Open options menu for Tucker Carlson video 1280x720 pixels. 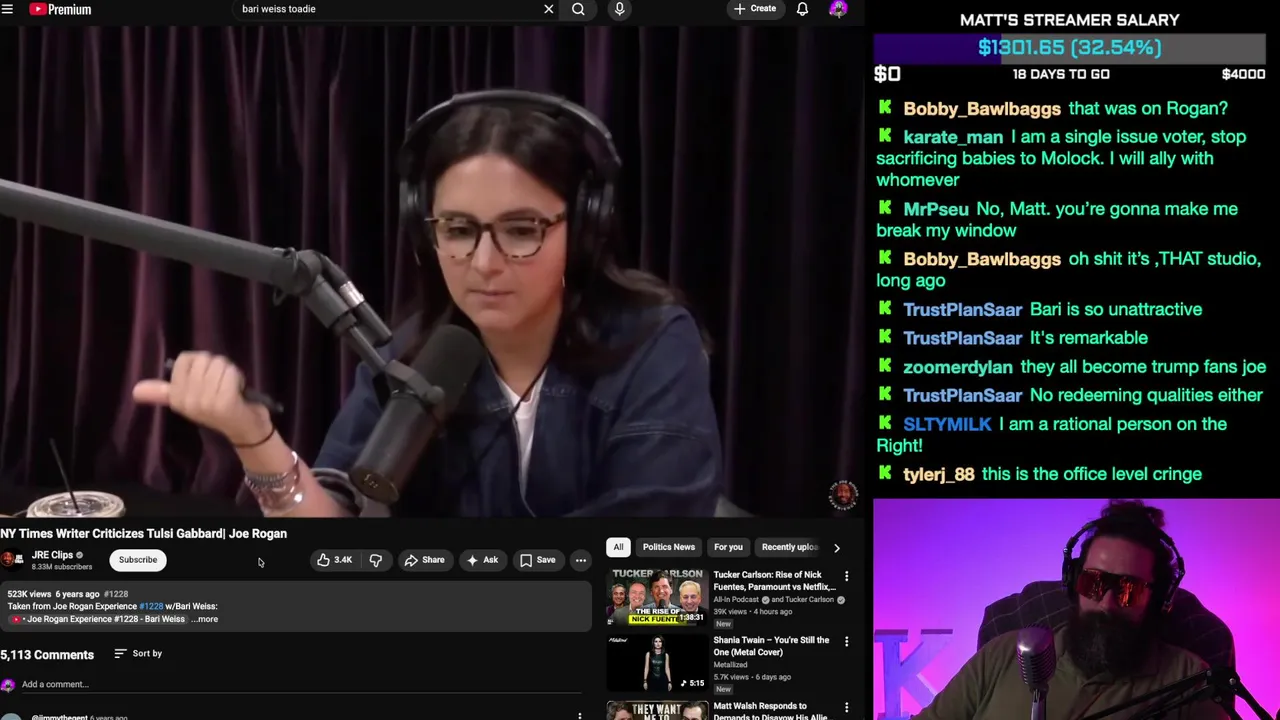(x=846, y=577)
